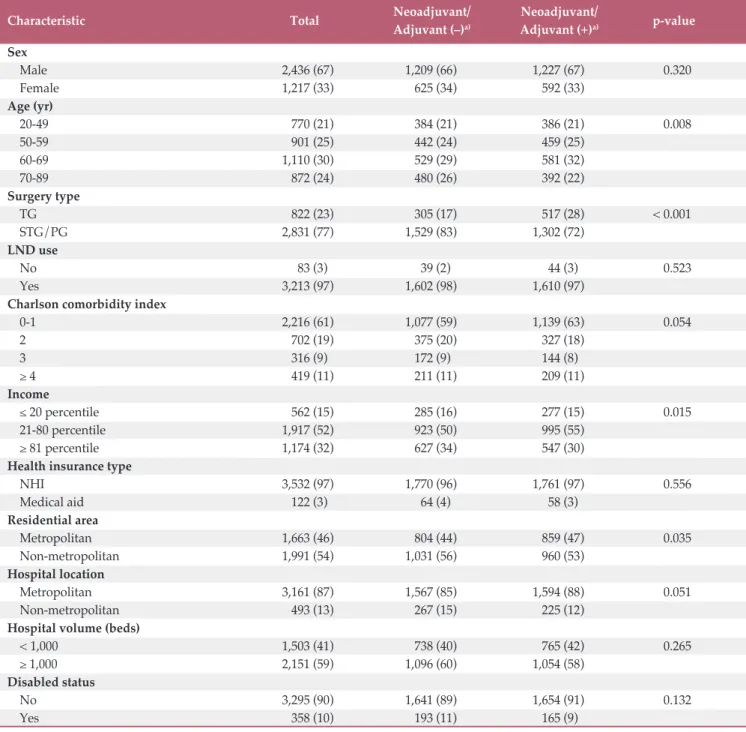Select the value 1,761 (97)
Viewport: 746px width, 732px height.
pos(558,484)
